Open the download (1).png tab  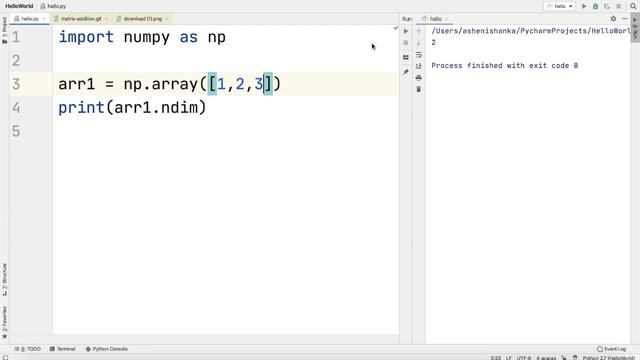(x=142, y=19)
